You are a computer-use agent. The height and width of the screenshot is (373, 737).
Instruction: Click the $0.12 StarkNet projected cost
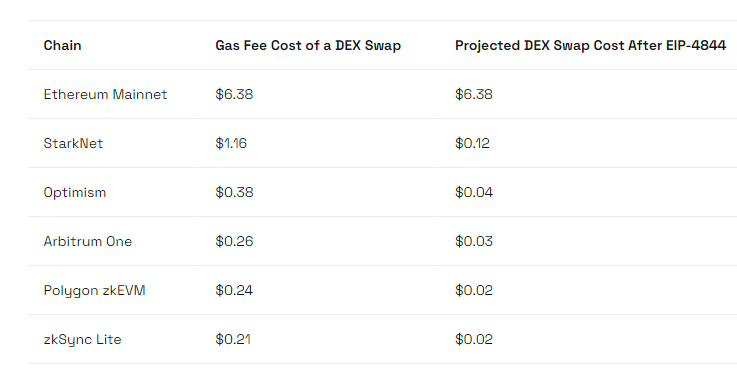tap(472, 143)
